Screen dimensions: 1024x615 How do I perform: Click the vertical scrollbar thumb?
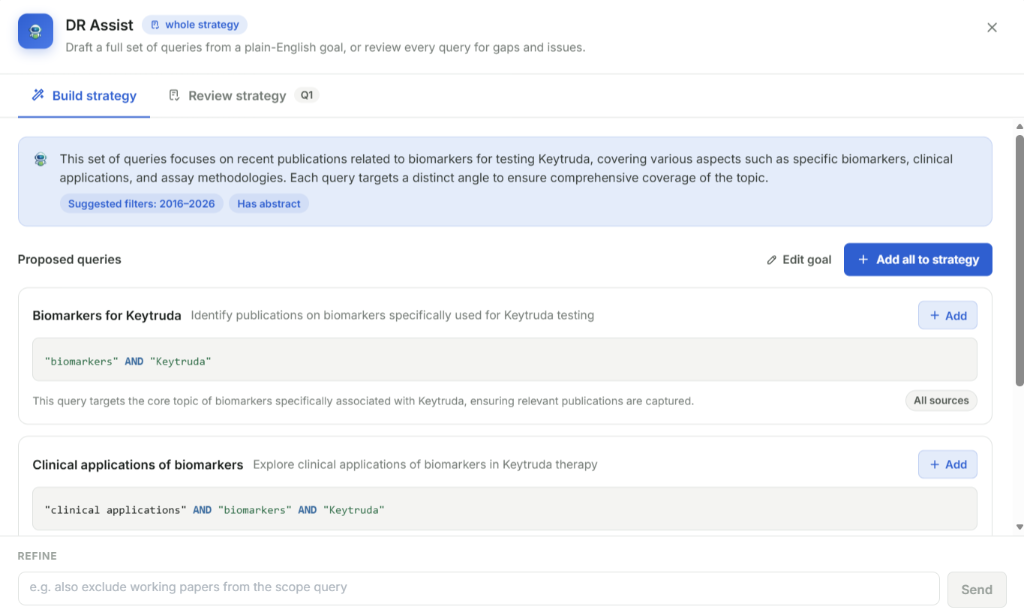point(1019,260)
